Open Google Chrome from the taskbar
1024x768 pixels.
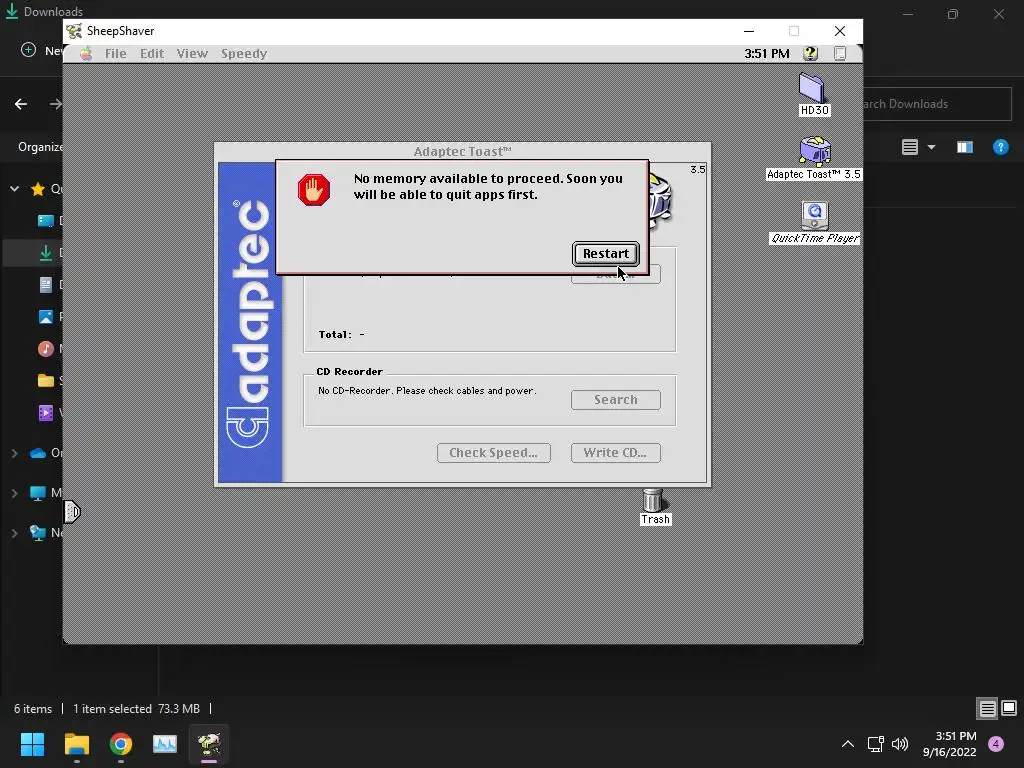coord(121,744)
